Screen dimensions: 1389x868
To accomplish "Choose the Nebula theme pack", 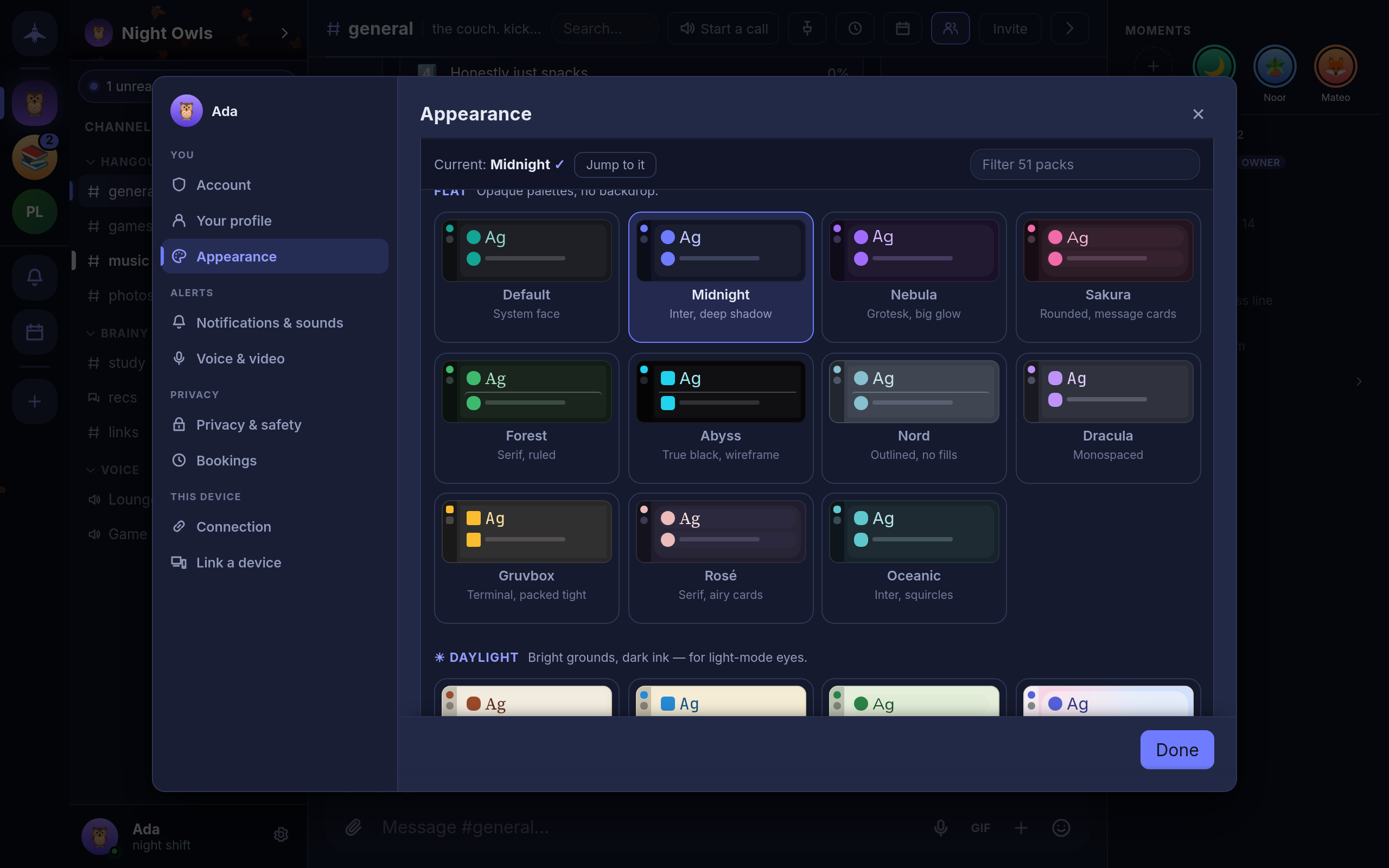I will (x=913, y=277).
